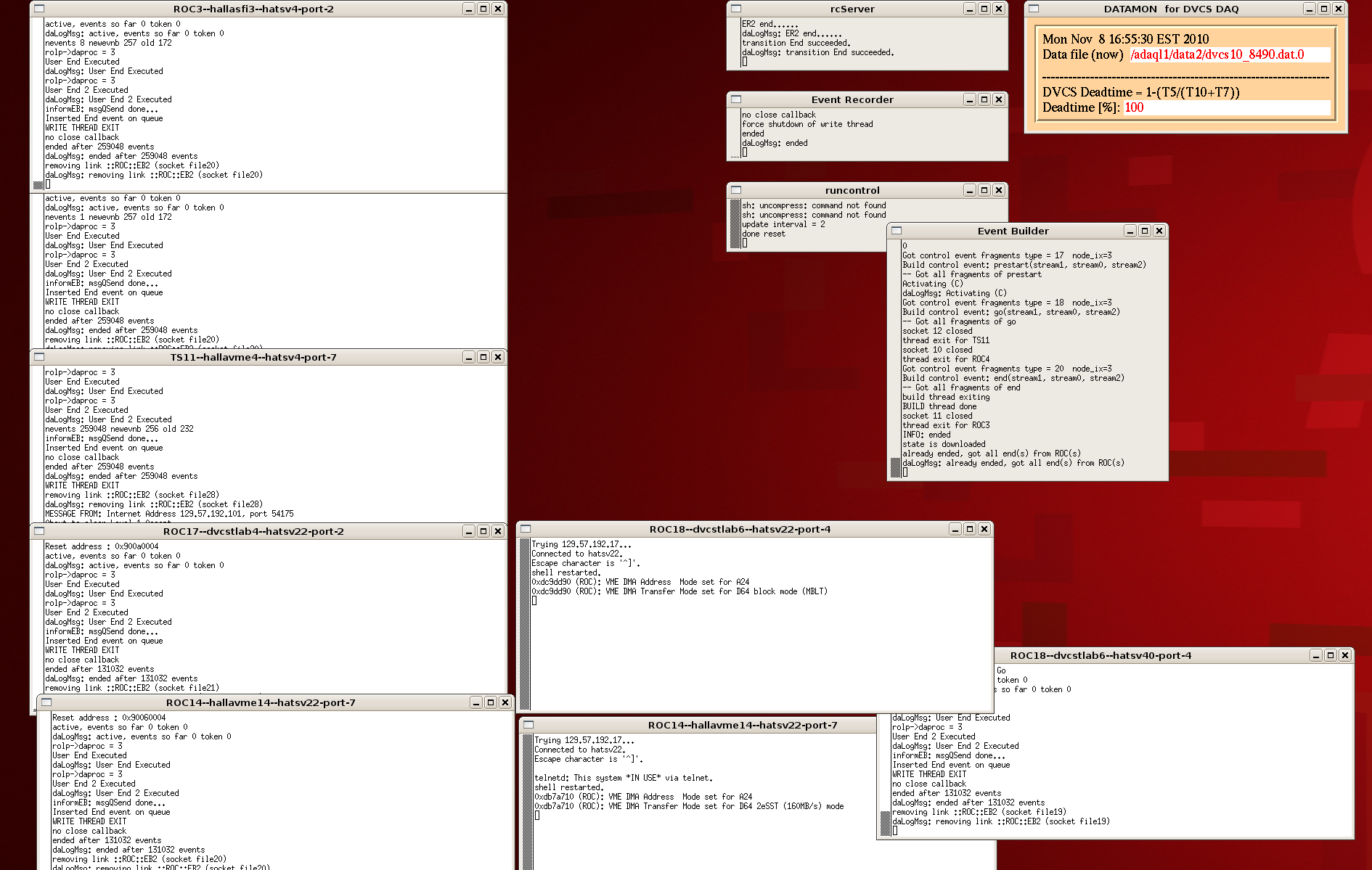
Task: Click the DVCS Deadtime formula text
Action: point(1141,92)
